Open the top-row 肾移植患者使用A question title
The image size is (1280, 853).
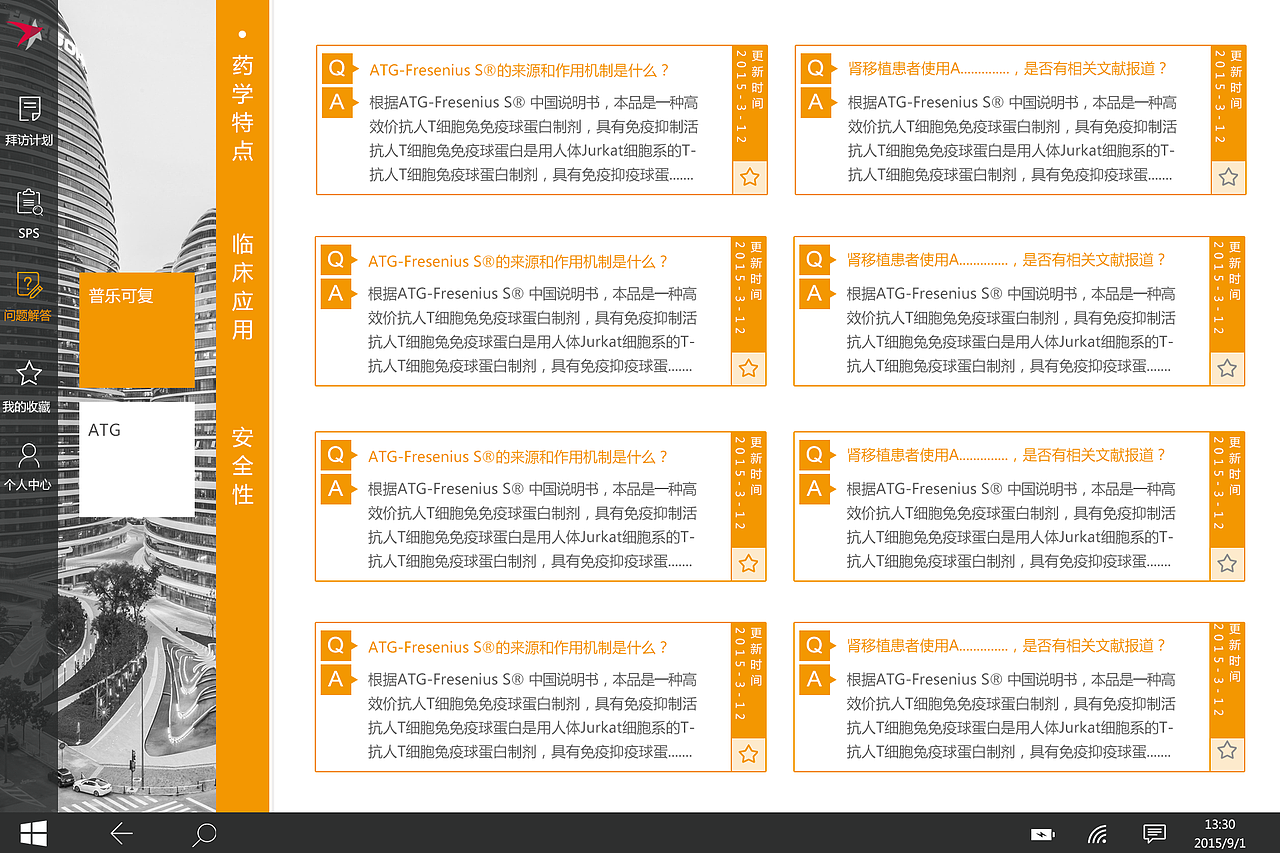(1008, 68)
